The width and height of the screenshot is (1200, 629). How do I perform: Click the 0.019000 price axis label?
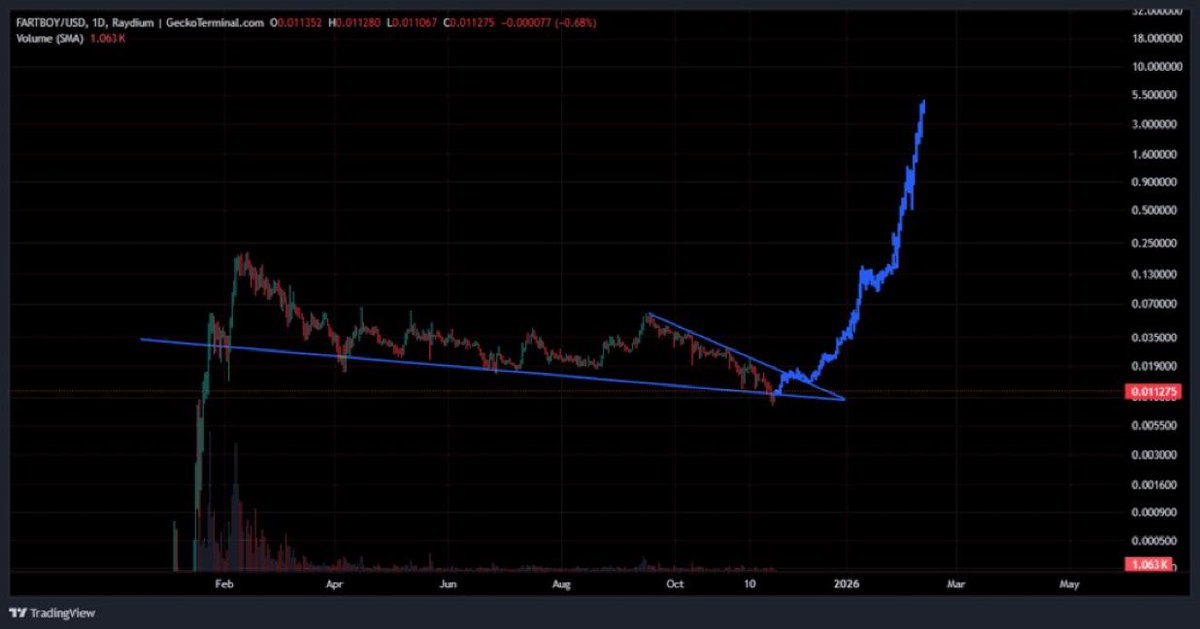point(1154,367)
